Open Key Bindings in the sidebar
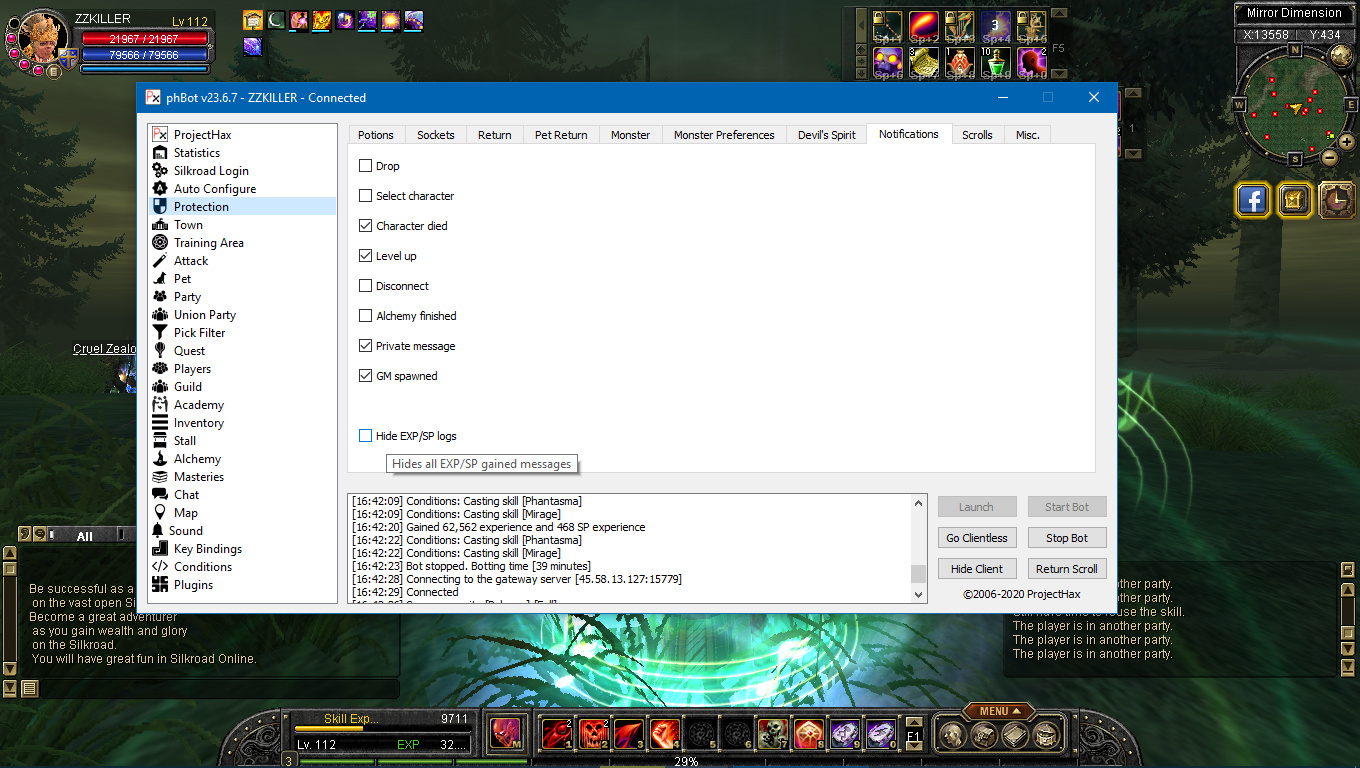 pos(207,549)
